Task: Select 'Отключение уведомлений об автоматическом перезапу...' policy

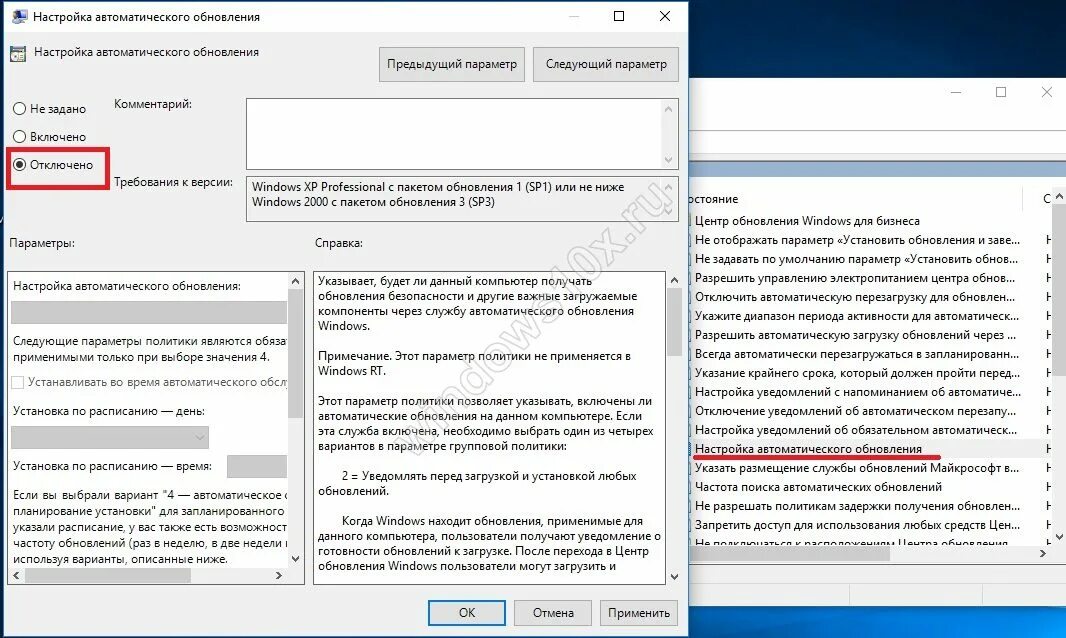Action: 855,412
